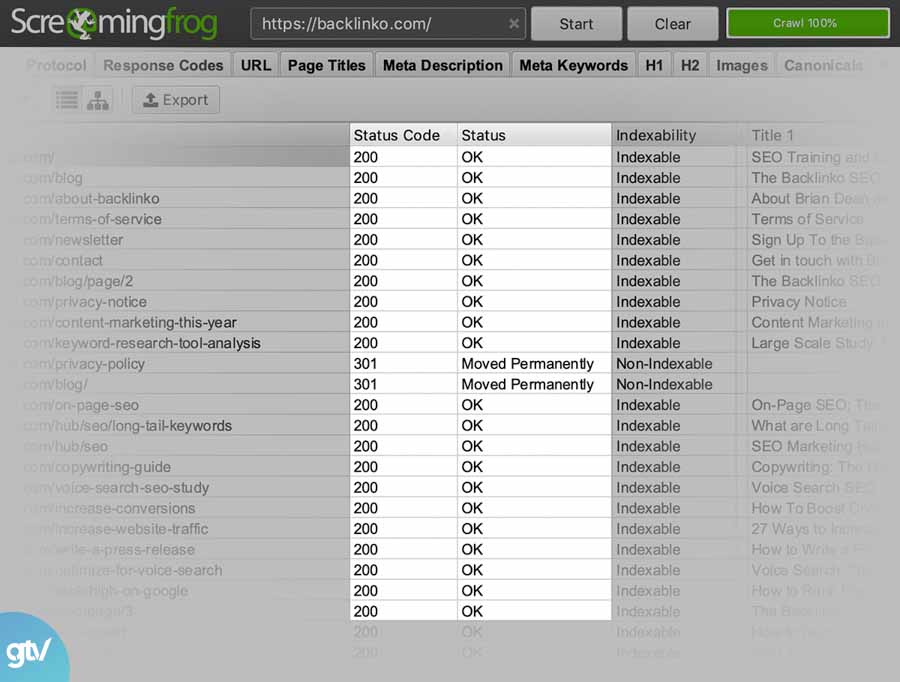Click the green Crawl 100% progress bar
Image resolution: width=900 pixels, height=682 pixels.
(x=807, y=22)
